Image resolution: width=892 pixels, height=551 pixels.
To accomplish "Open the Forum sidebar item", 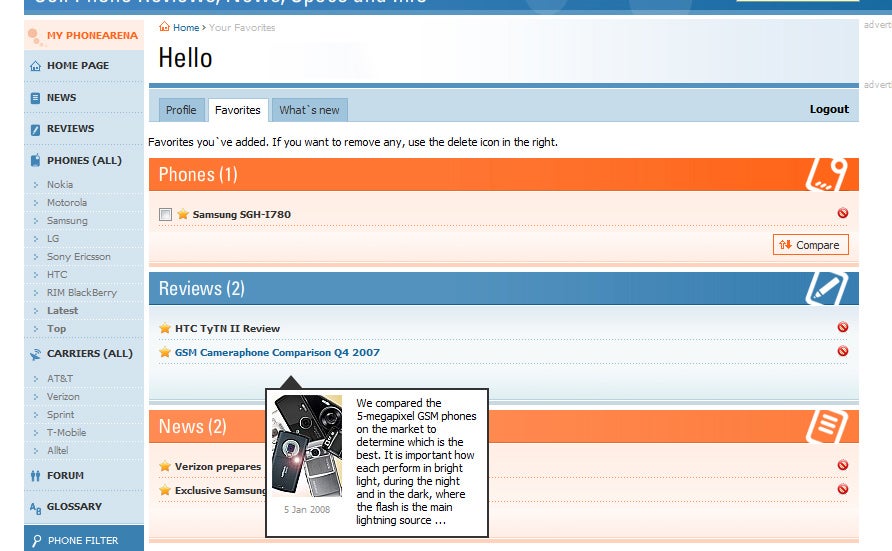I will (x=65, y=475).
